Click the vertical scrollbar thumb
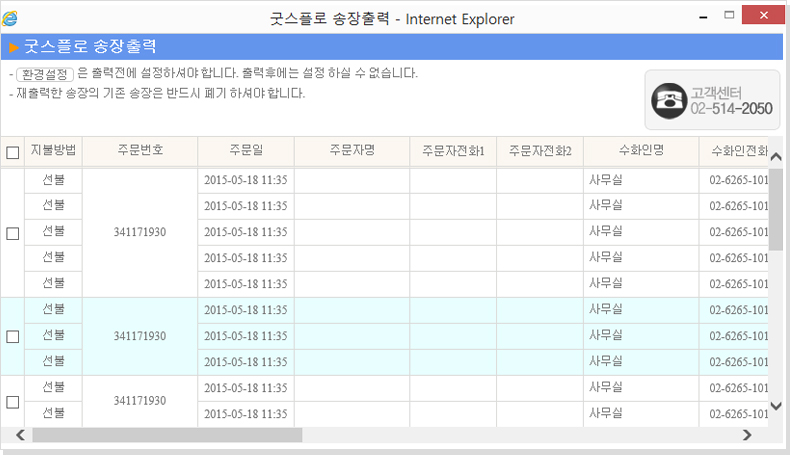Screen dimensions: 790x456 776,210
